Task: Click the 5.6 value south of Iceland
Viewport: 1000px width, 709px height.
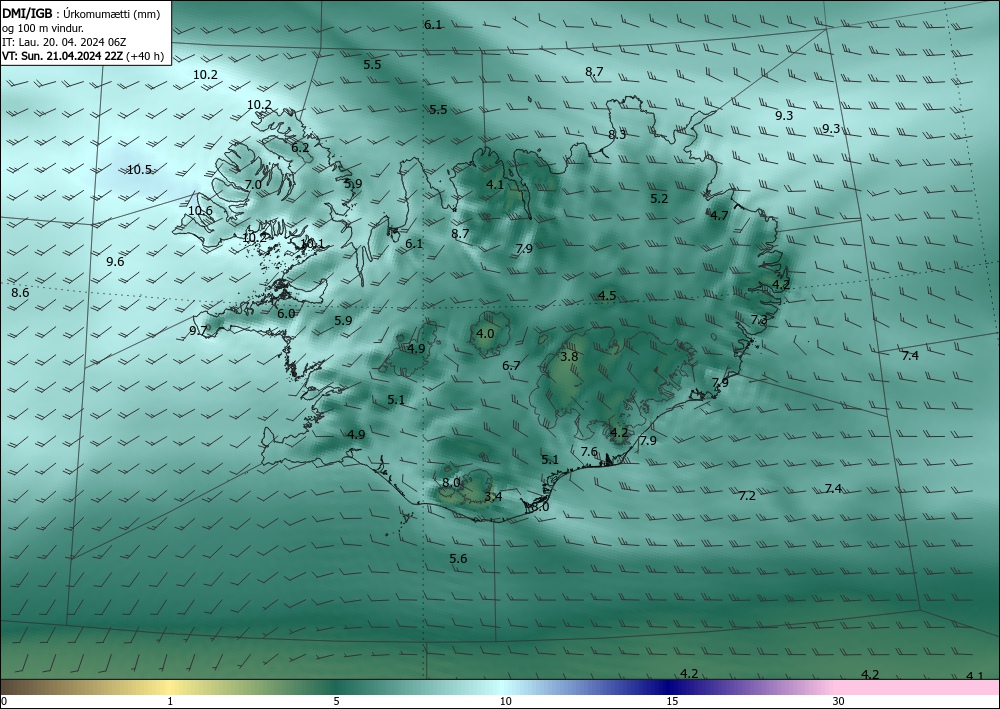Action: [x=458, y=559]
